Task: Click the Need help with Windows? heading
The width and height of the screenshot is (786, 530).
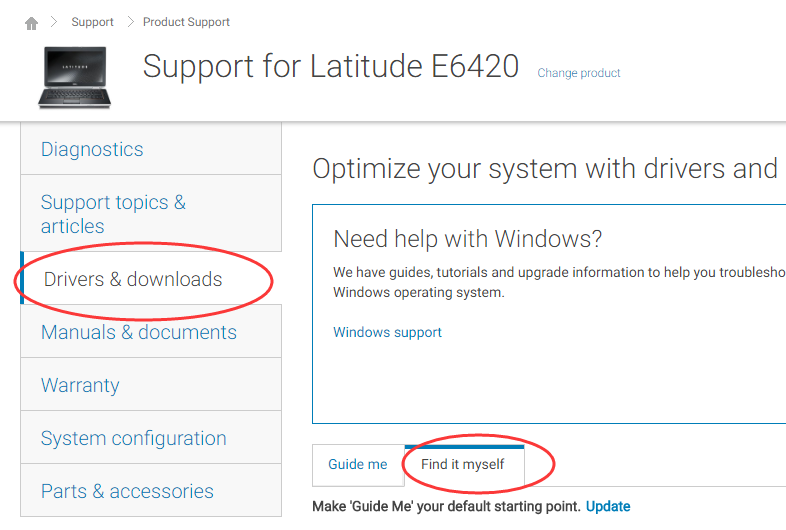Action: tap(468, 238)
